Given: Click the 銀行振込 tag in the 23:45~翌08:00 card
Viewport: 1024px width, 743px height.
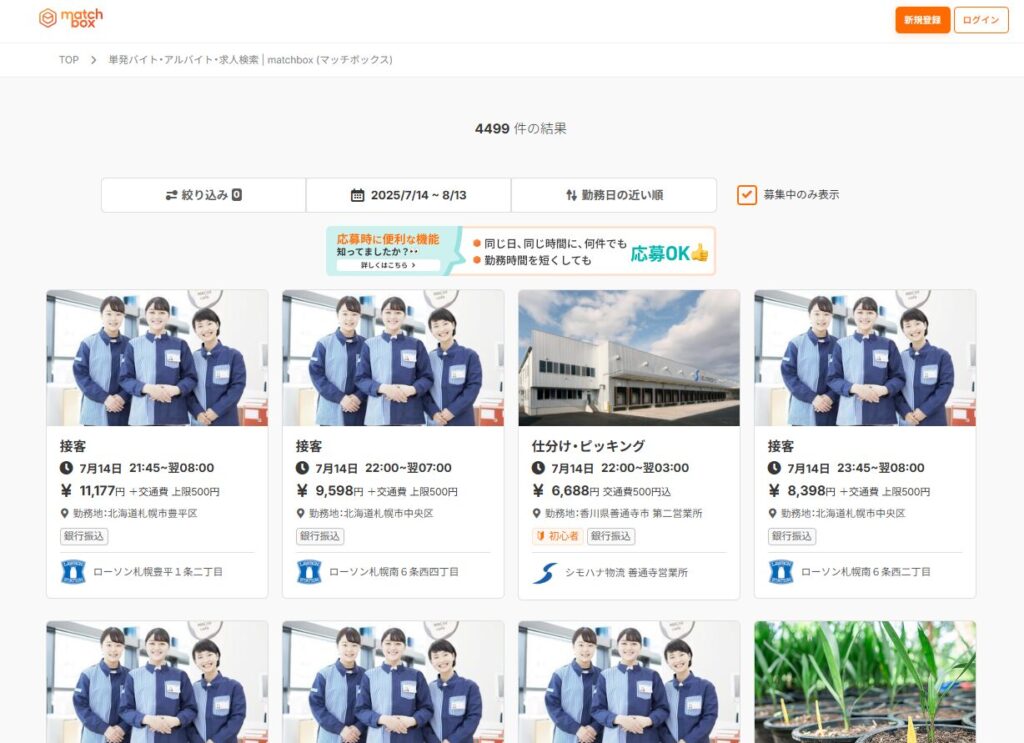Looking at the screenshot, I should pyautogui.click(x=792, y=537).
